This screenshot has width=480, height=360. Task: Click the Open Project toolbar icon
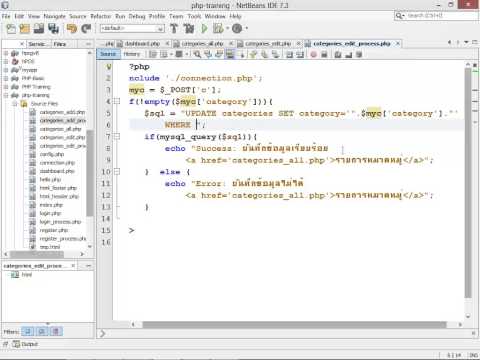(x=39, y=29)
